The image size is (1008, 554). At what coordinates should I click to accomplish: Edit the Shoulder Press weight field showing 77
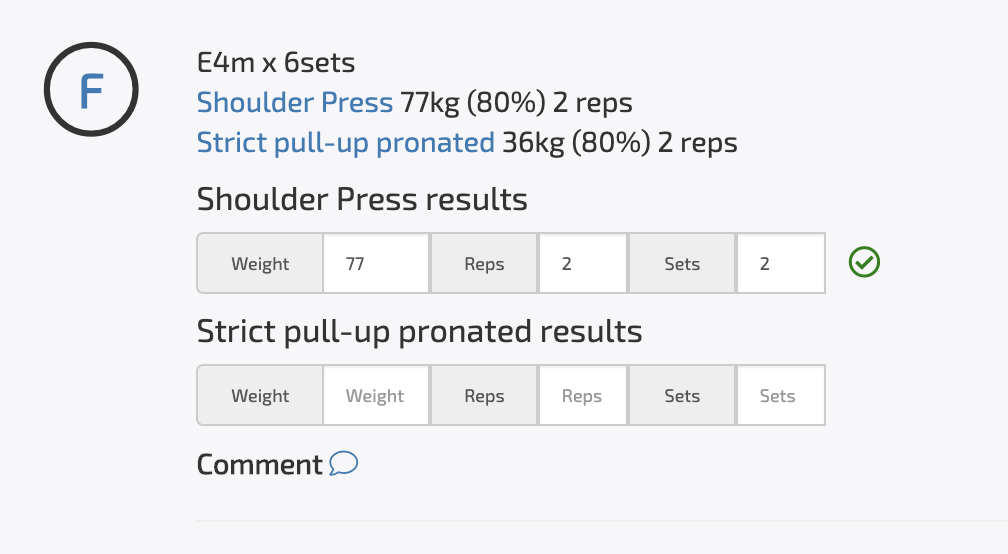[376, 264]
